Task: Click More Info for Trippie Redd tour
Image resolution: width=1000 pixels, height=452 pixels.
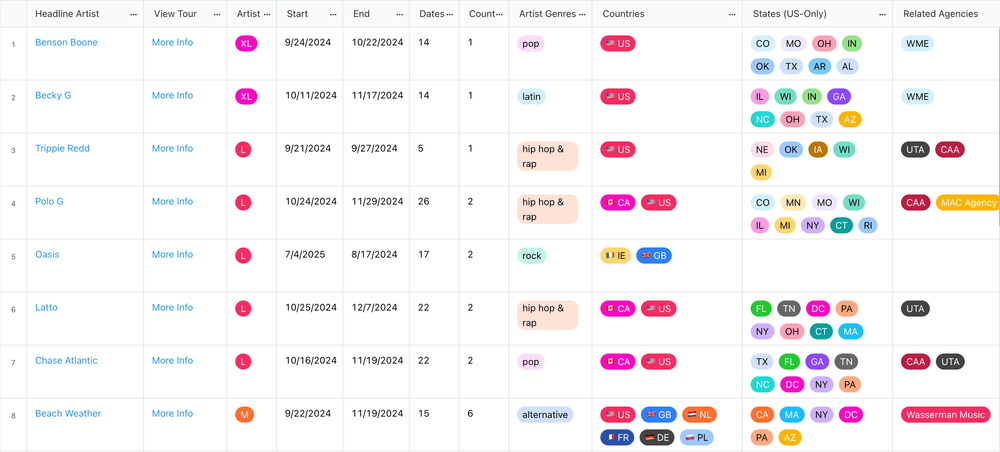Action: tap(172, 148)
